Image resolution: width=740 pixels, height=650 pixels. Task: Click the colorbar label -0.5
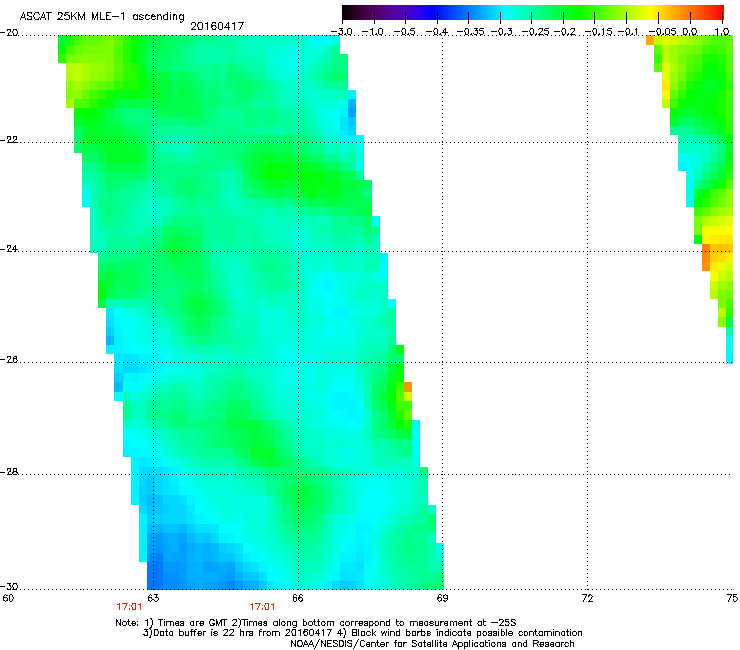404,32
